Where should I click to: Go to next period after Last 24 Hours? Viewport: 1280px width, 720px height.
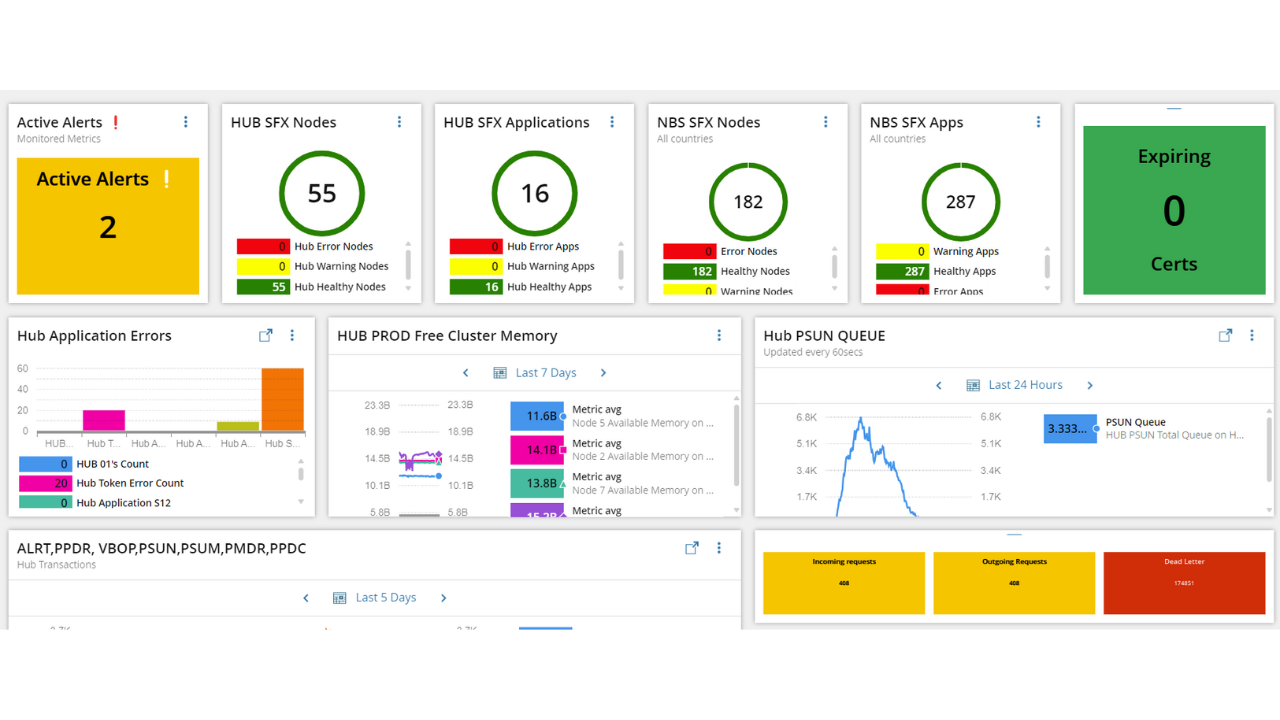point(1090,385)
